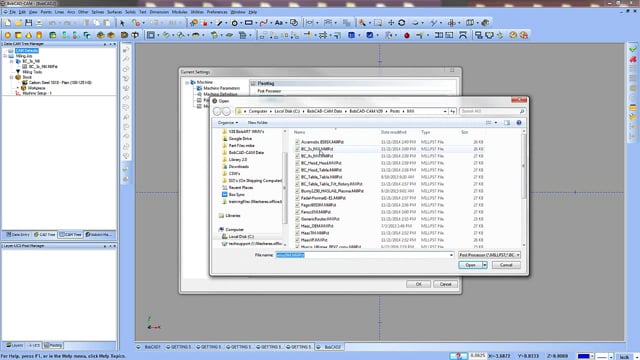
Task: Tick checkbox for Haas_OEM post file
Action: (297, 226)
